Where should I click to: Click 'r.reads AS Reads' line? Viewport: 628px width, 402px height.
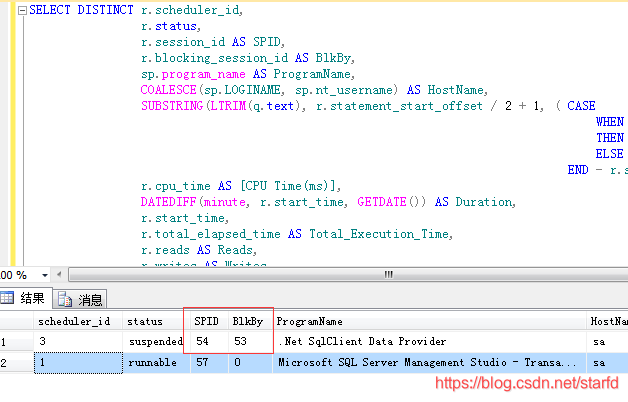click(199, 250)
